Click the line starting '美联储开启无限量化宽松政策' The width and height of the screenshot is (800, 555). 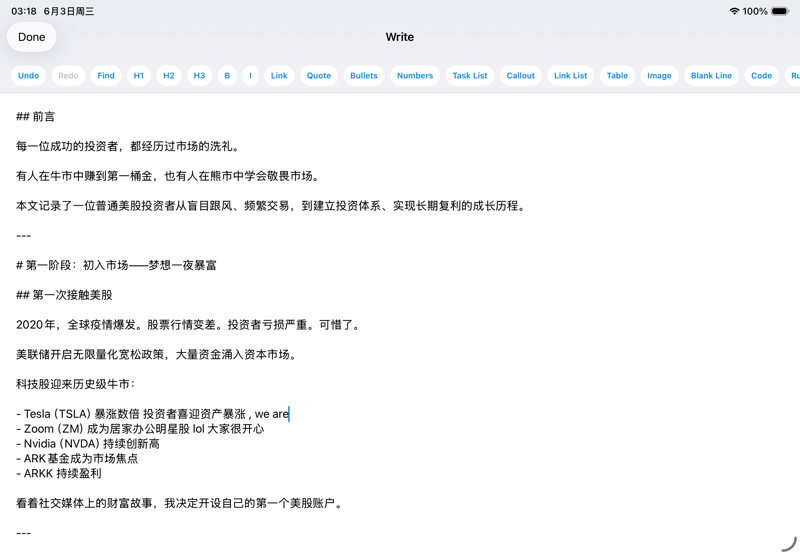coord(157,354)
